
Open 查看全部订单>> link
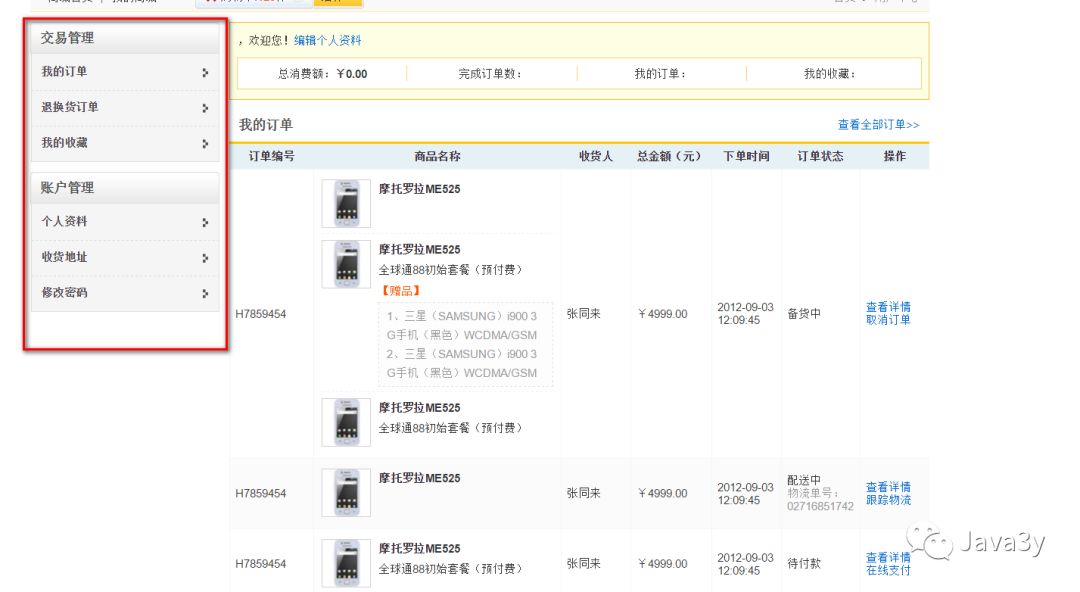tap(878, 125)
